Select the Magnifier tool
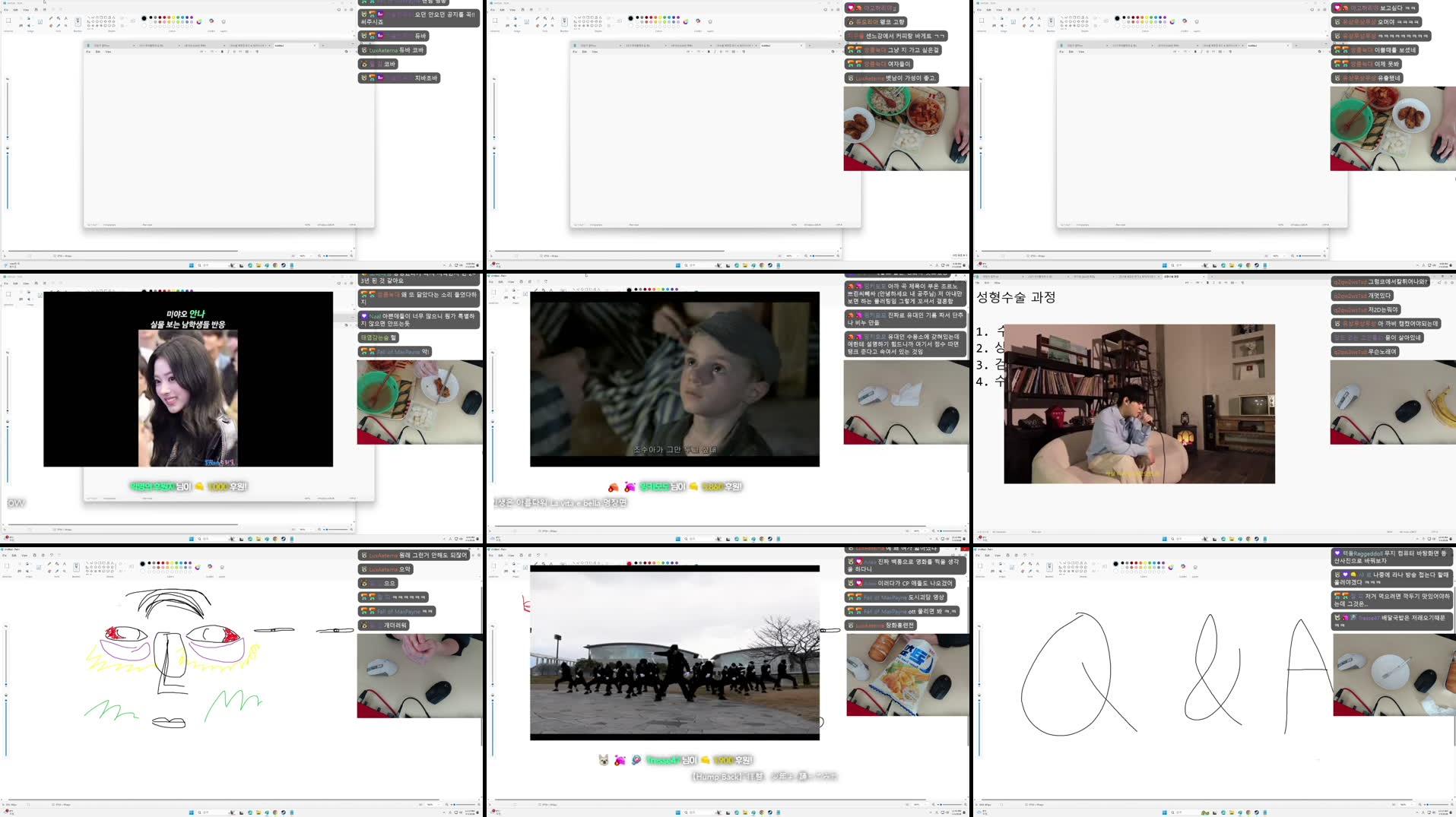This screenshot has height=817, width=1456. point(65,25)
